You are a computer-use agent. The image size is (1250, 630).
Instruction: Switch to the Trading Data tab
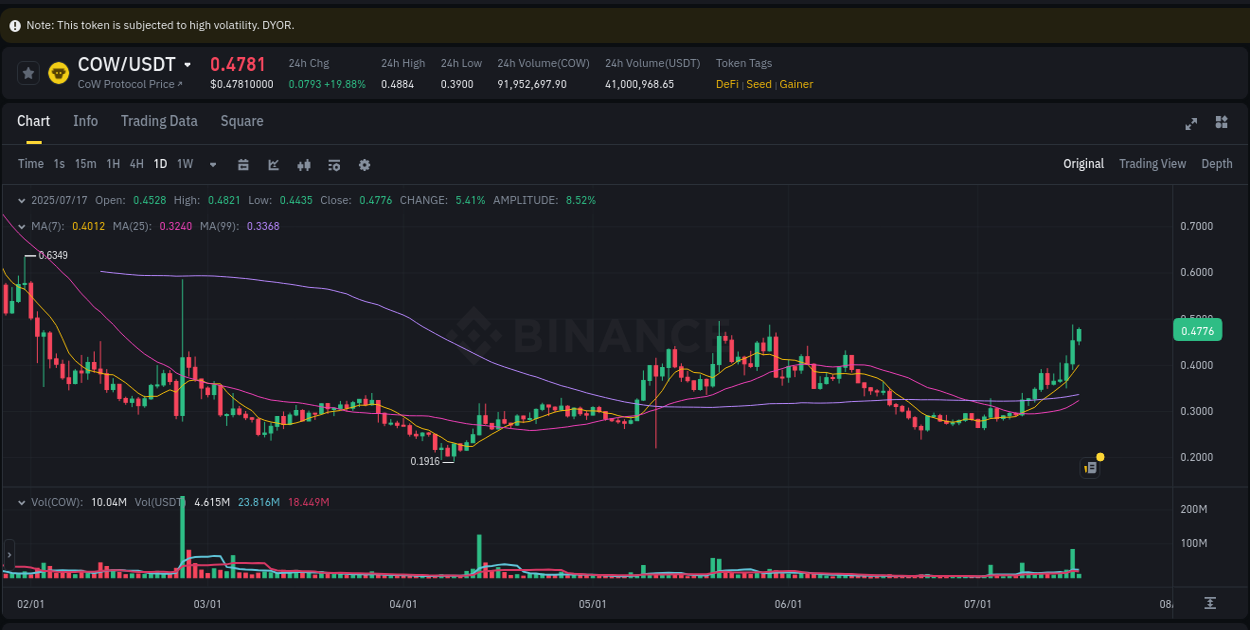pyautogui.click(x=159, y=121)
